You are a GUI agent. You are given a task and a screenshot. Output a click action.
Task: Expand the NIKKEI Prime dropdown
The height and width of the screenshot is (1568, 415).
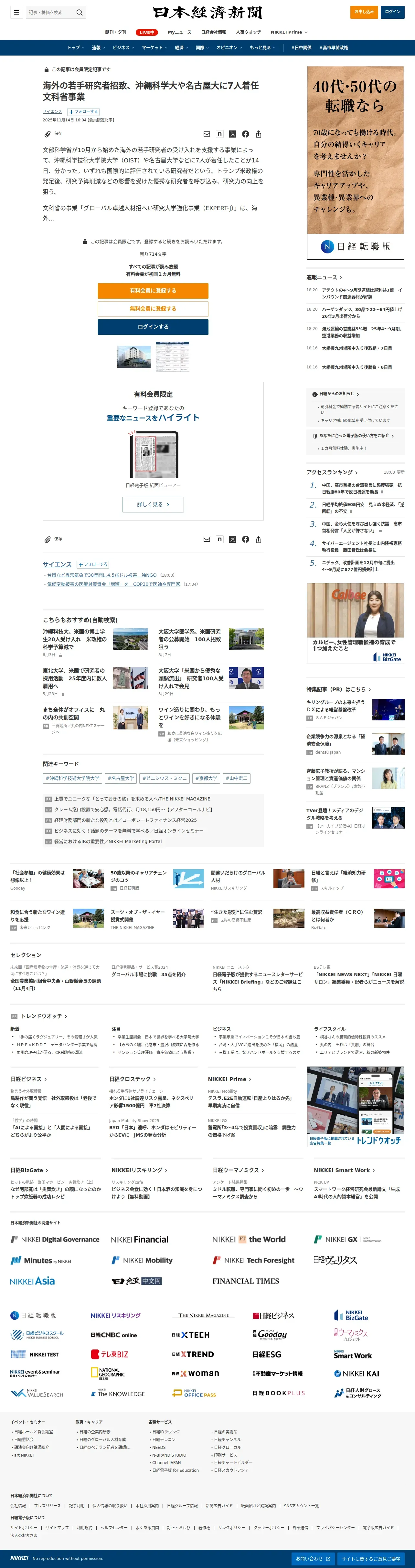[289, 32]
